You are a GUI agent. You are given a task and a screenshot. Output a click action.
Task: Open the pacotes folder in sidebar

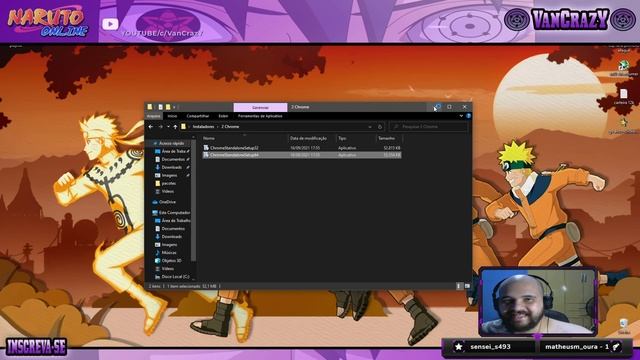[x=169, y=184]
